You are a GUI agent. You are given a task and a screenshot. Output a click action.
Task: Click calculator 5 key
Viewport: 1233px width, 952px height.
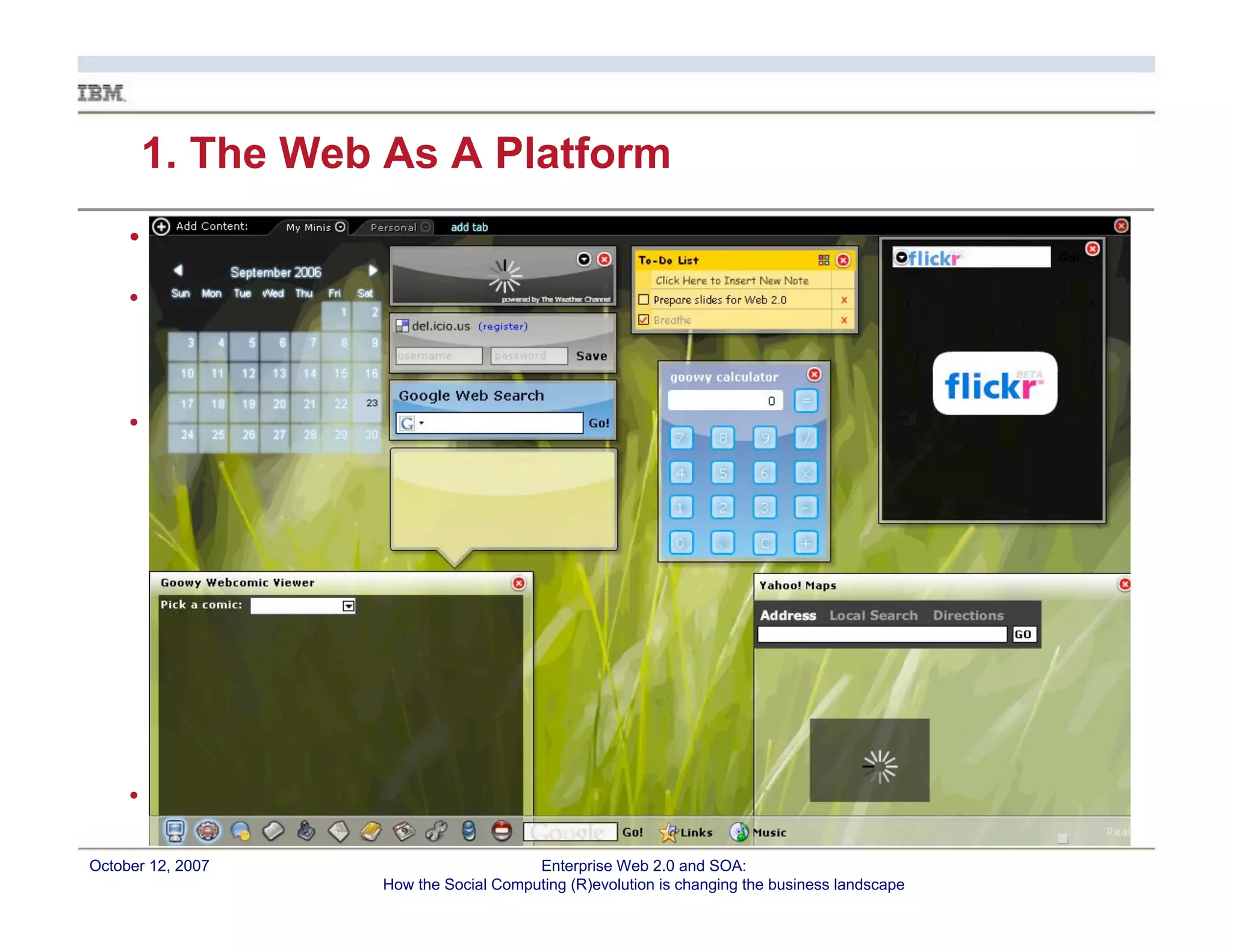tap(723, 473)
